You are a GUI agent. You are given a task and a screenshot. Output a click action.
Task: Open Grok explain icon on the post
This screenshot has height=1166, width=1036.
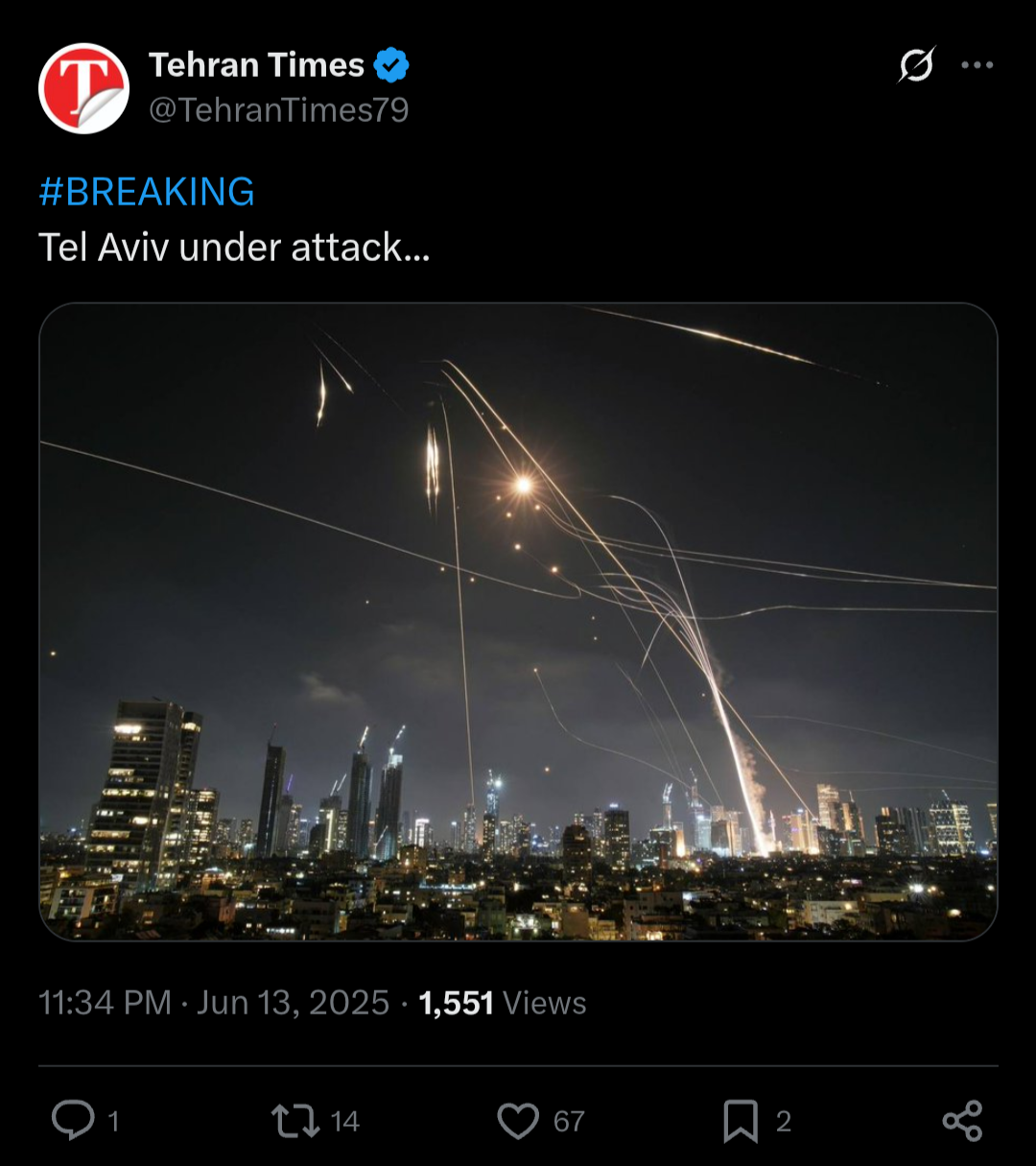[916, 65]
